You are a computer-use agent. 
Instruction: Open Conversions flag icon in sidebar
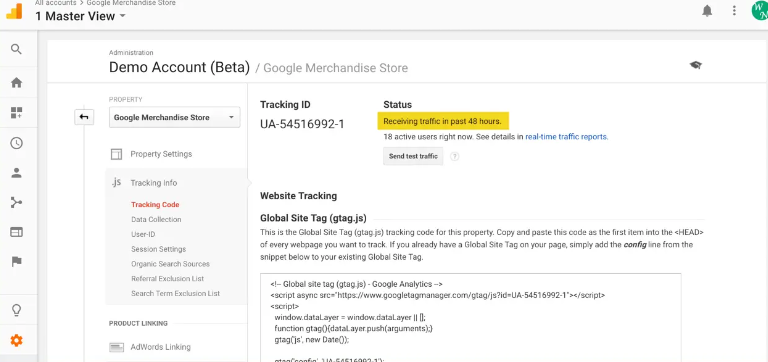click(x=17, y=262)
